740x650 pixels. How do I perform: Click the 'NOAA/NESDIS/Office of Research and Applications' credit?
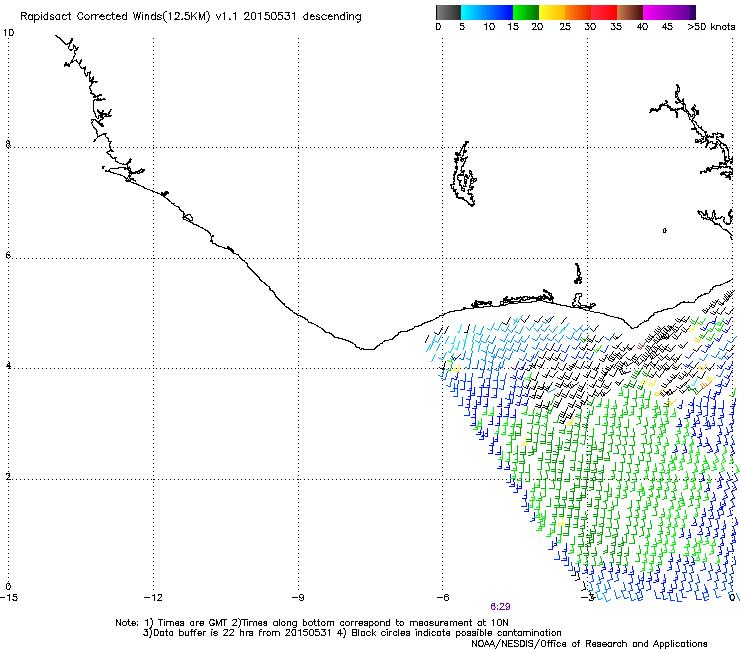(x=589, y=644)
